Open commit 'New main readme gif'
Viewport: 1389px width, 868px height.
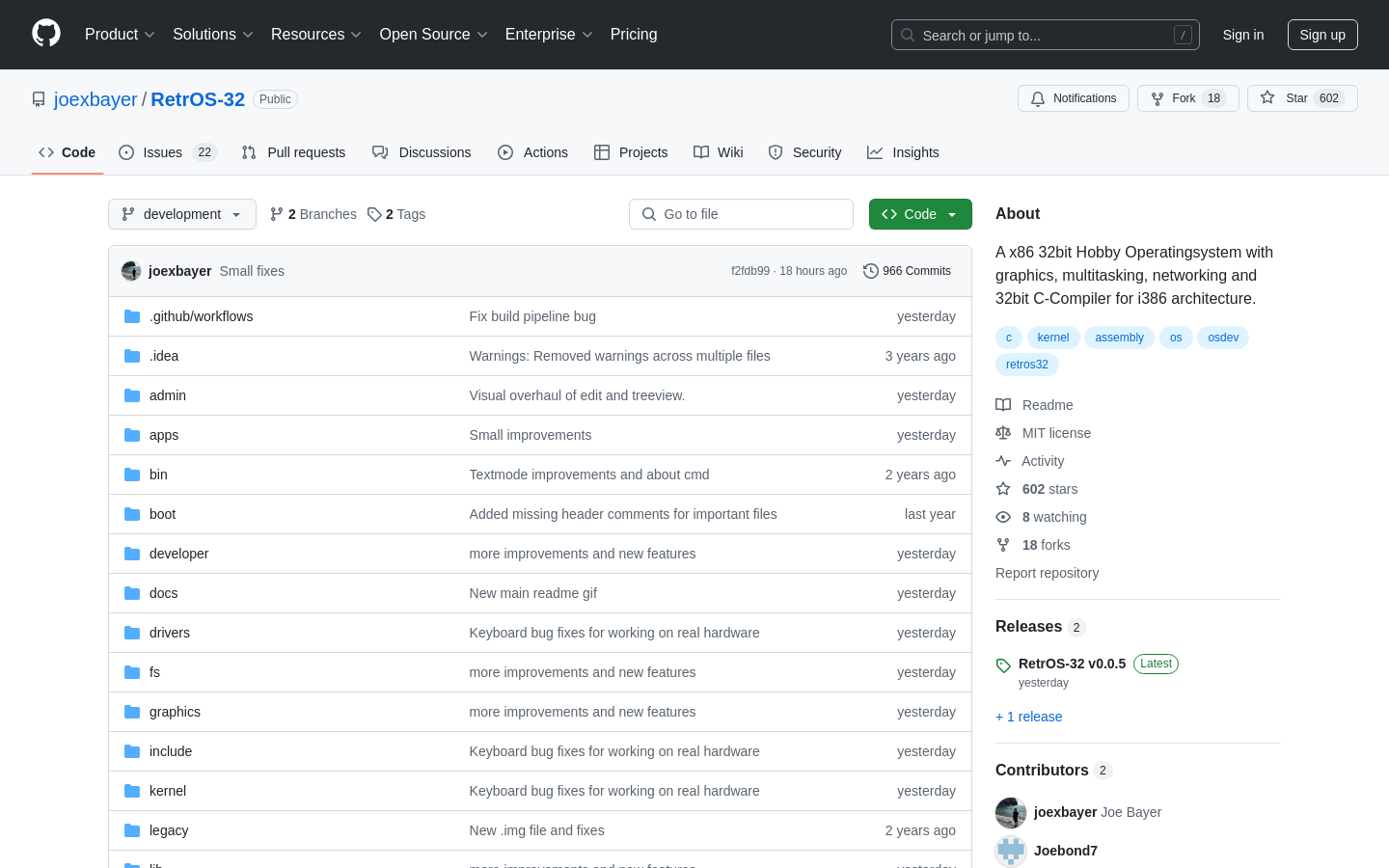tap(533, 593)
